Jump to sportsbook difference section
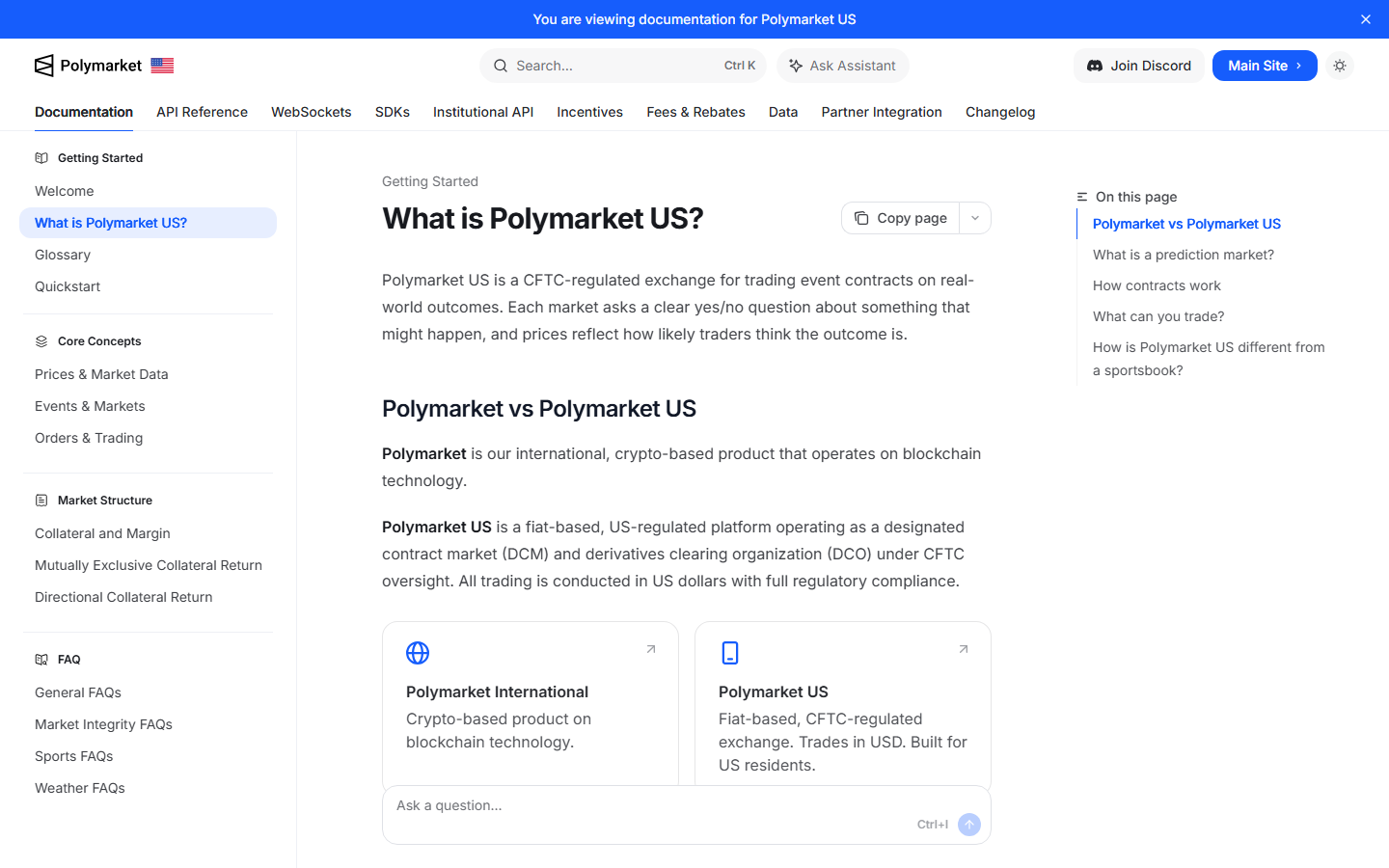Screen dimensions: 1389x868 pos(1209,359)
